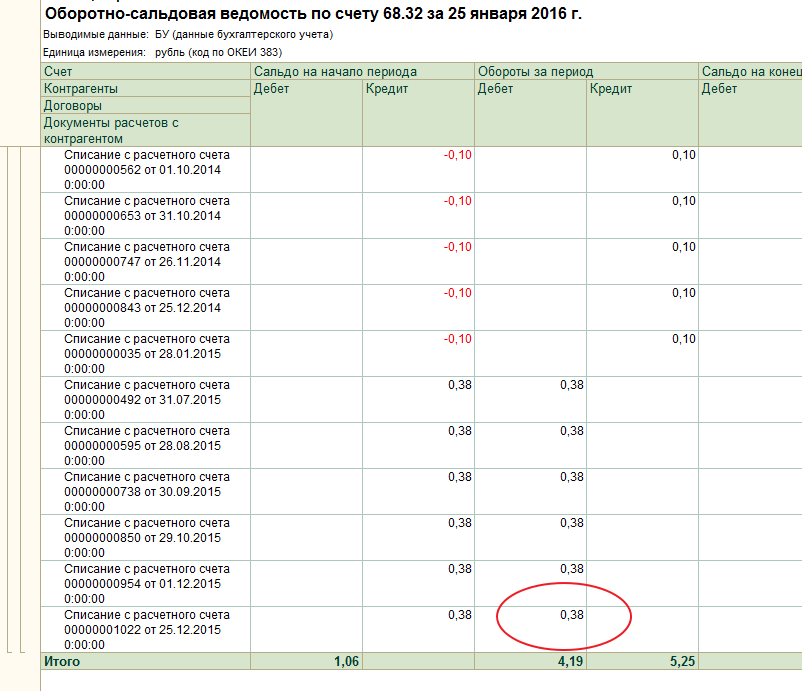Select total opening debit balance 1,06
The width and height of the screenshot is (802, 691).
(345, 661)
